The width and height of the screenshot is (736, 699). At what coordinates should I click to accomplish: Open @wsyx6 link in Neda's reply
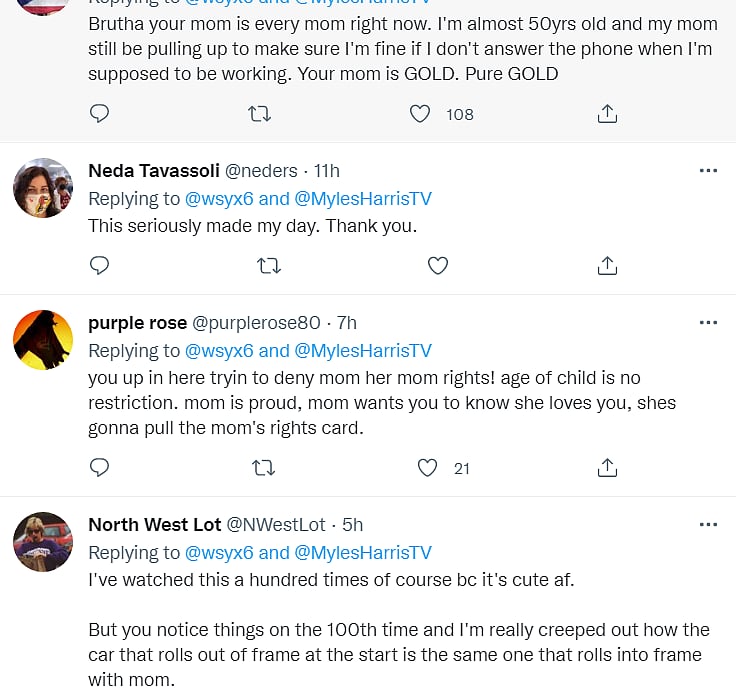[x=219, y=198]
